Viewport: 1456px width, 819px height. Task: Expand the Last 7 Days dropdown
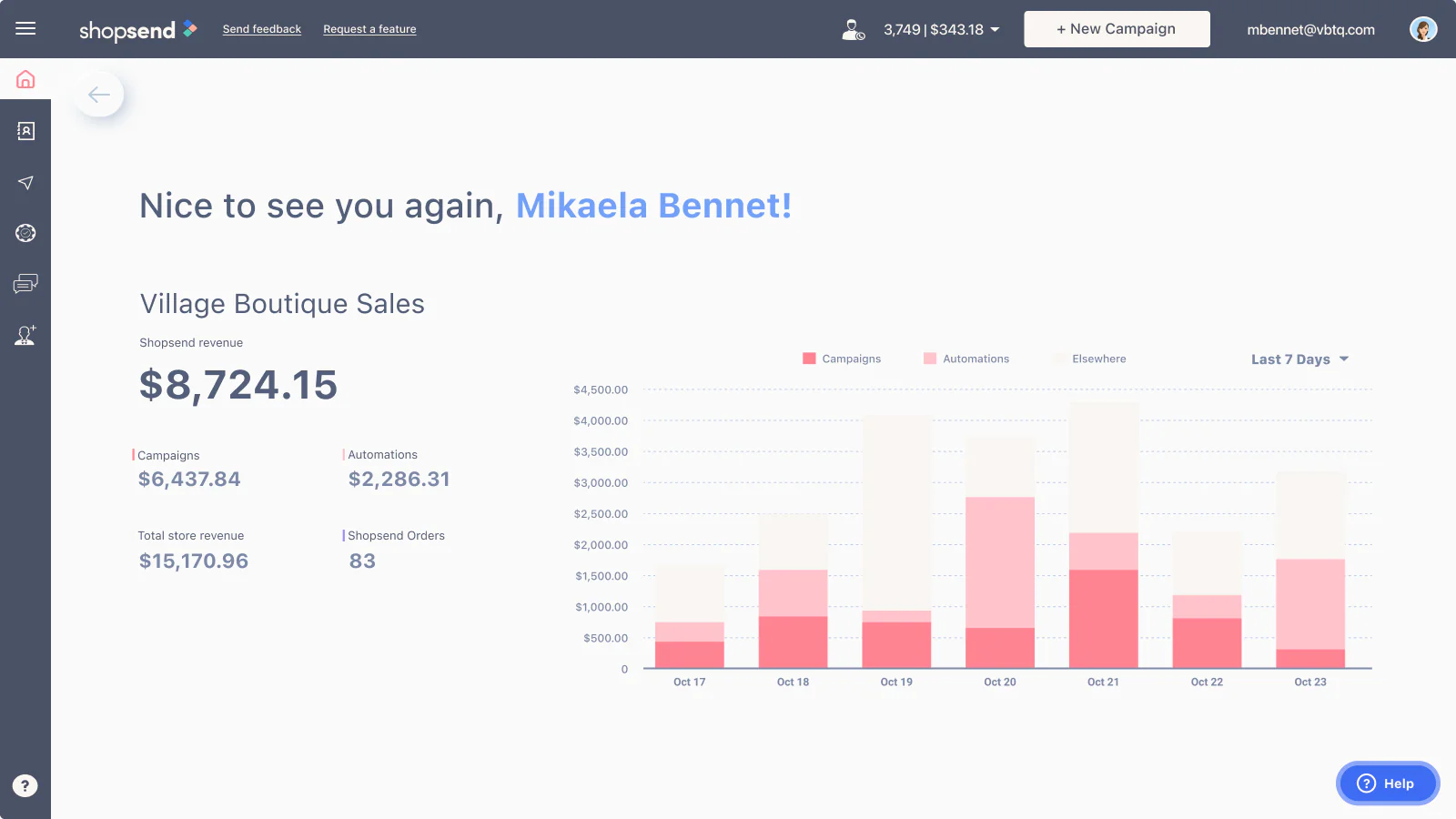(x=1299, y=359)
